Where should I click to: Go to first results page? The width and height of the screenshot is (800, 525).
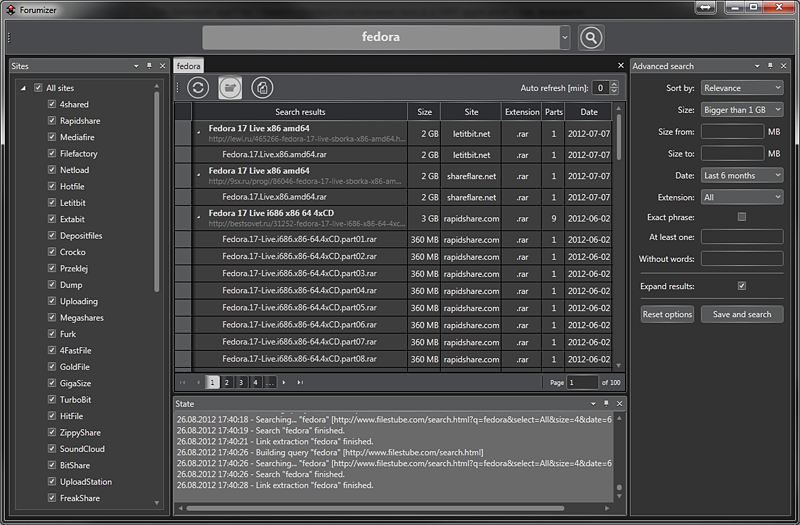183,382
